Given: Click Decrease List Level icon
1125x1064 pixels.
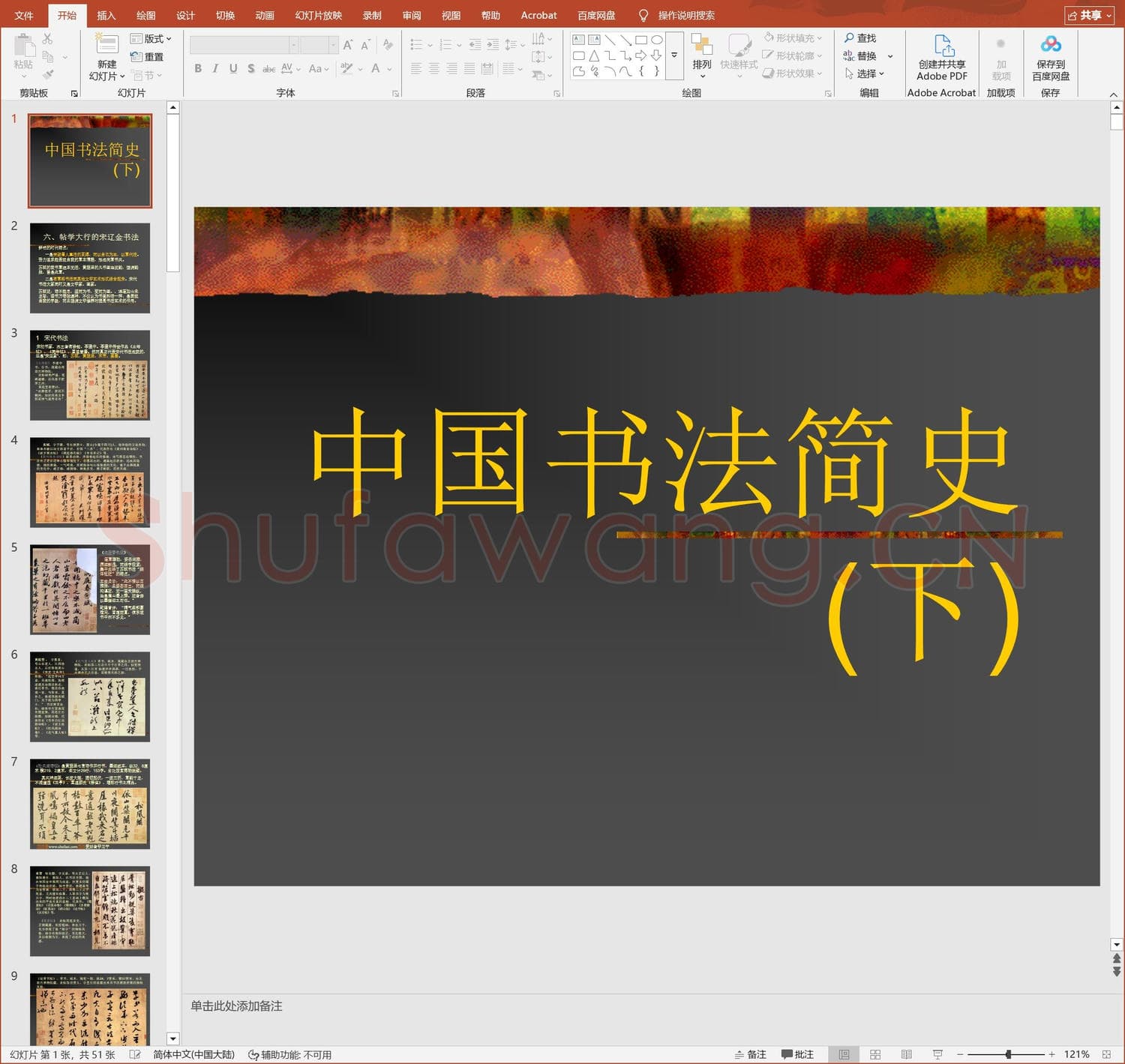Looking at the screenshot, I should (475, 45).
